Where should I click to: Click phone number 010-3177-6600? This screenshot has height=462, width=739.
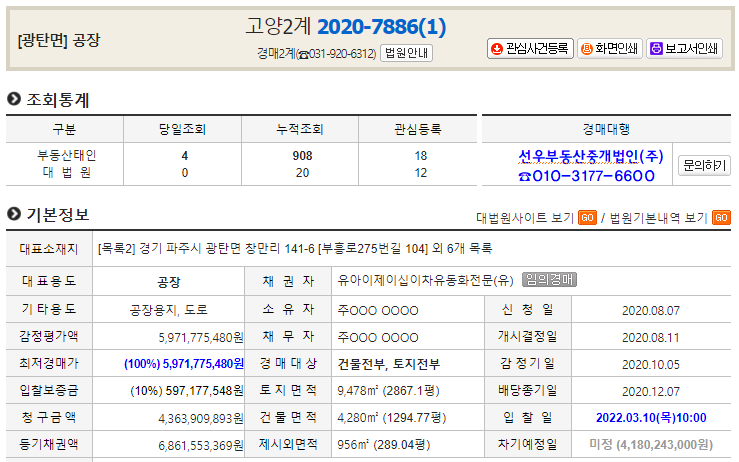tap(586, 176)
